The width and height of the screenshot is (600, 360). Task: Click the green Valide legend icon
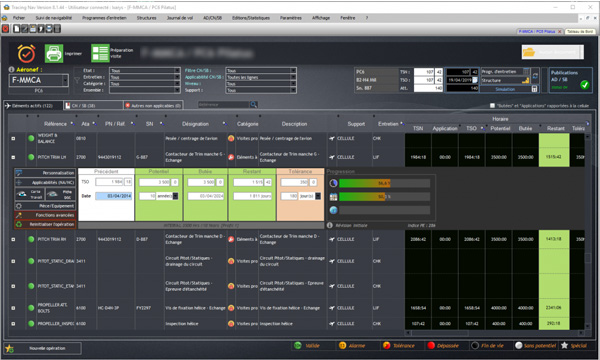[298, 345]
